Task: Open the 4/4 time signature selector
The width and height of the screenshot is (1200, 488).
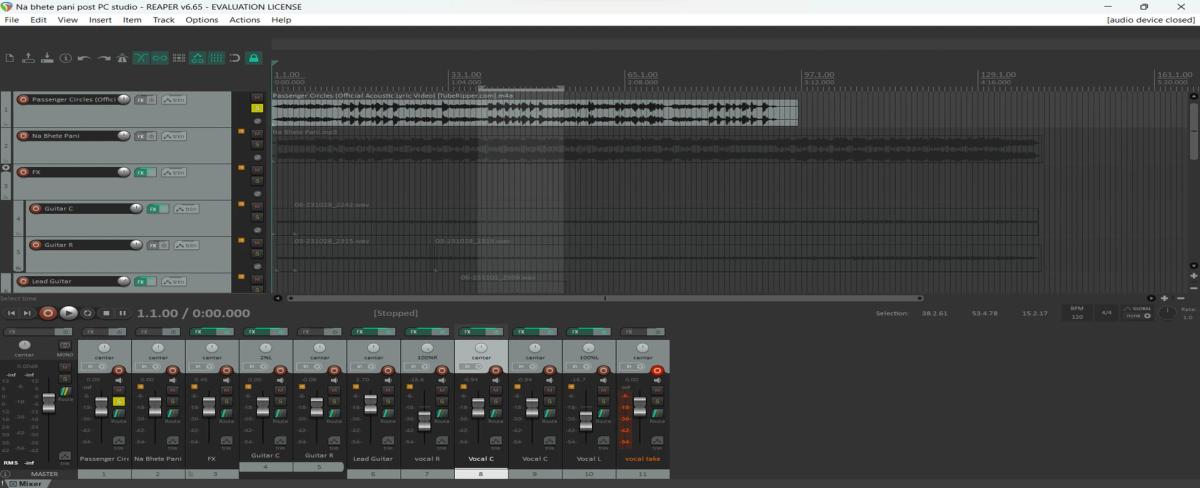Action: (x=1106, y=313)
